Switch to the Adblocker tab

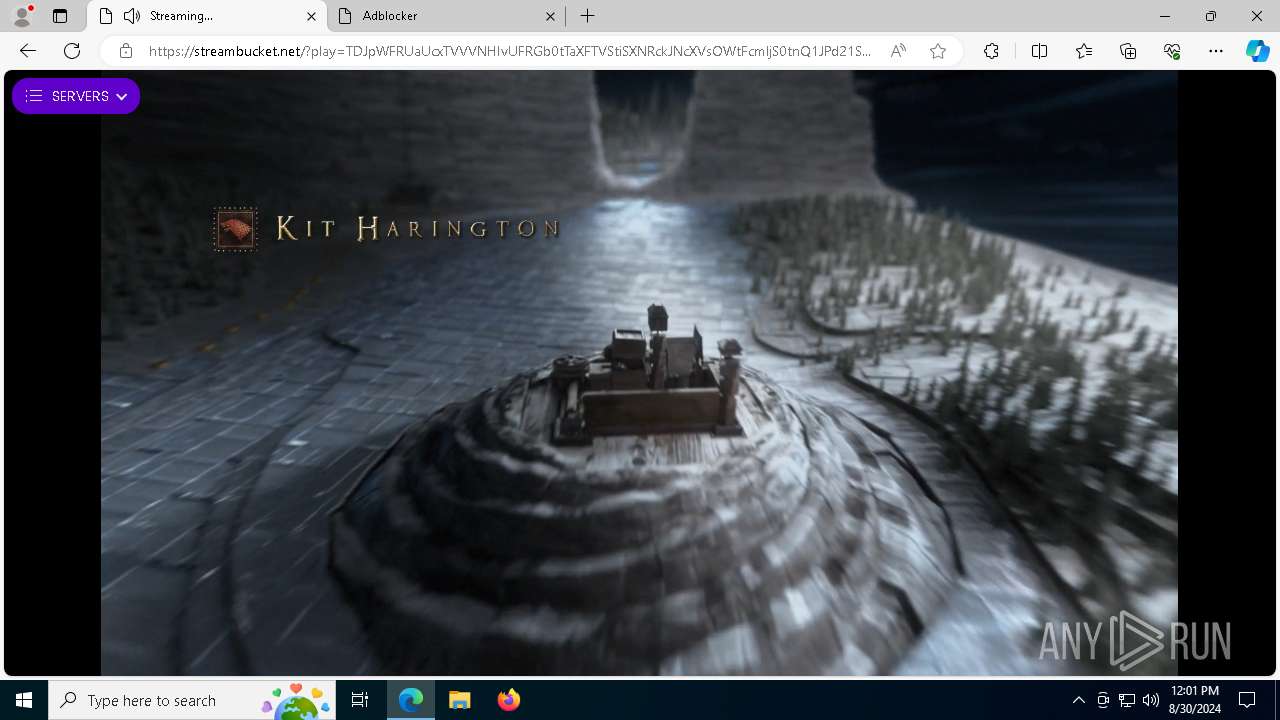pos(448,16)
